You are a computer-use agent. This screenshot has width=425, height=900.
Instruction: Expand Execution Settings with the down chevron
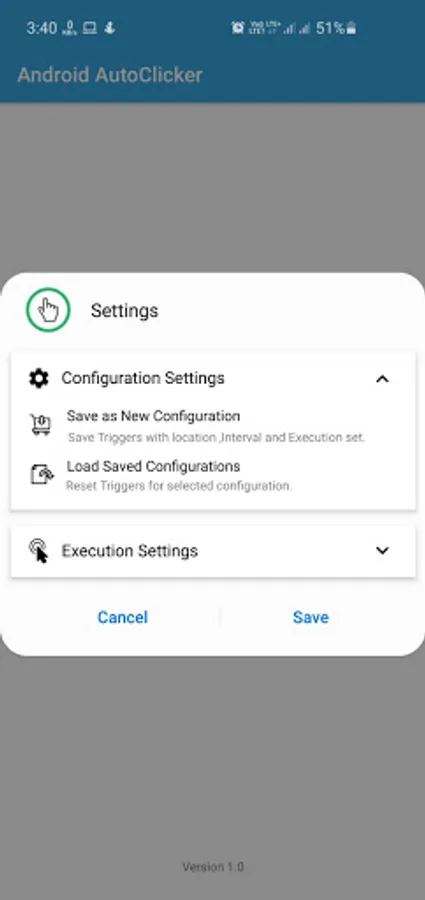coord(382,550)
